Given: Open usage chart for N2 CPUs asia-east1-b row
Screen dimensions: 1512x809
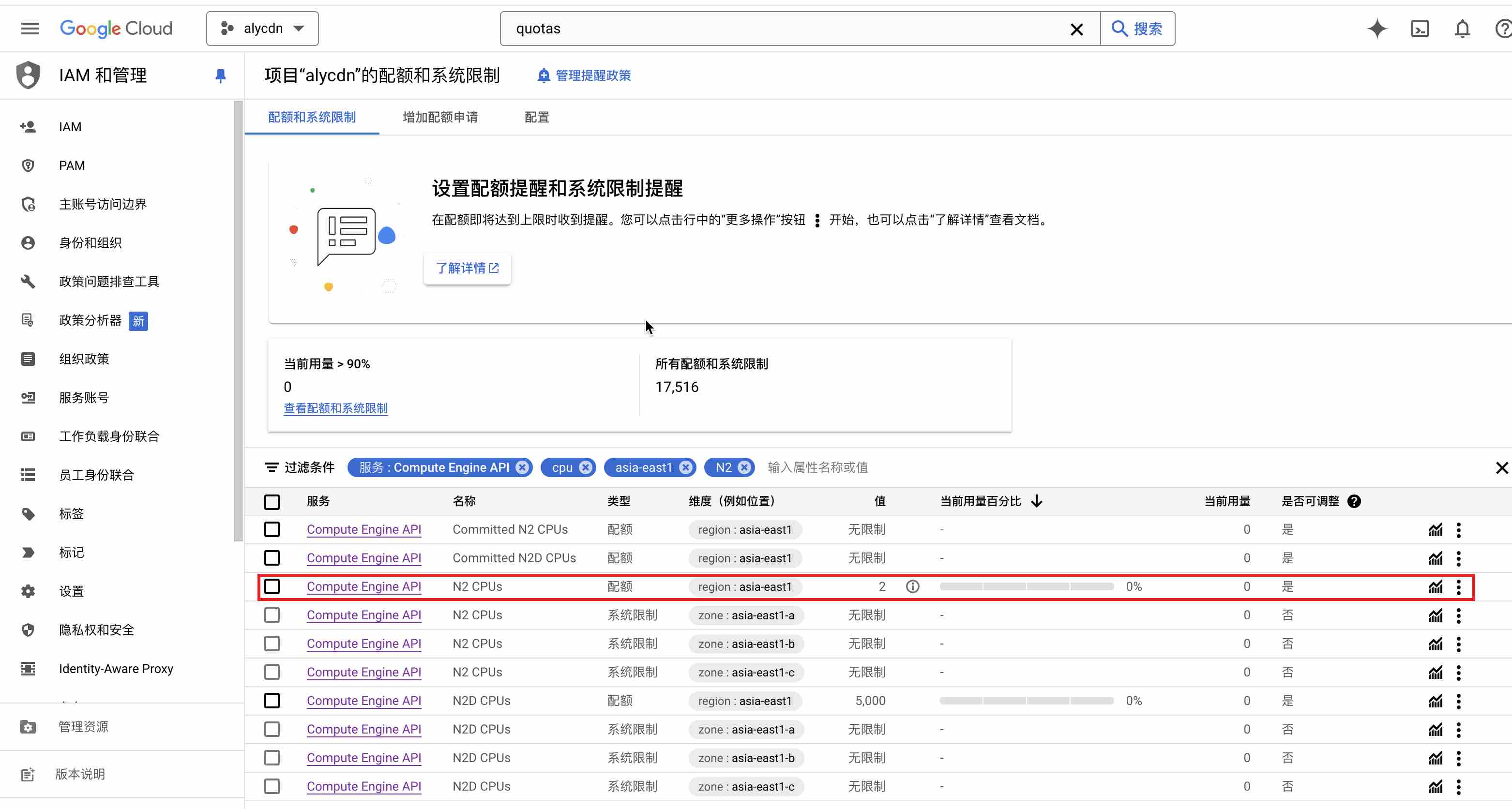Looking at the screenshot, I should (x=1435, y=644).
